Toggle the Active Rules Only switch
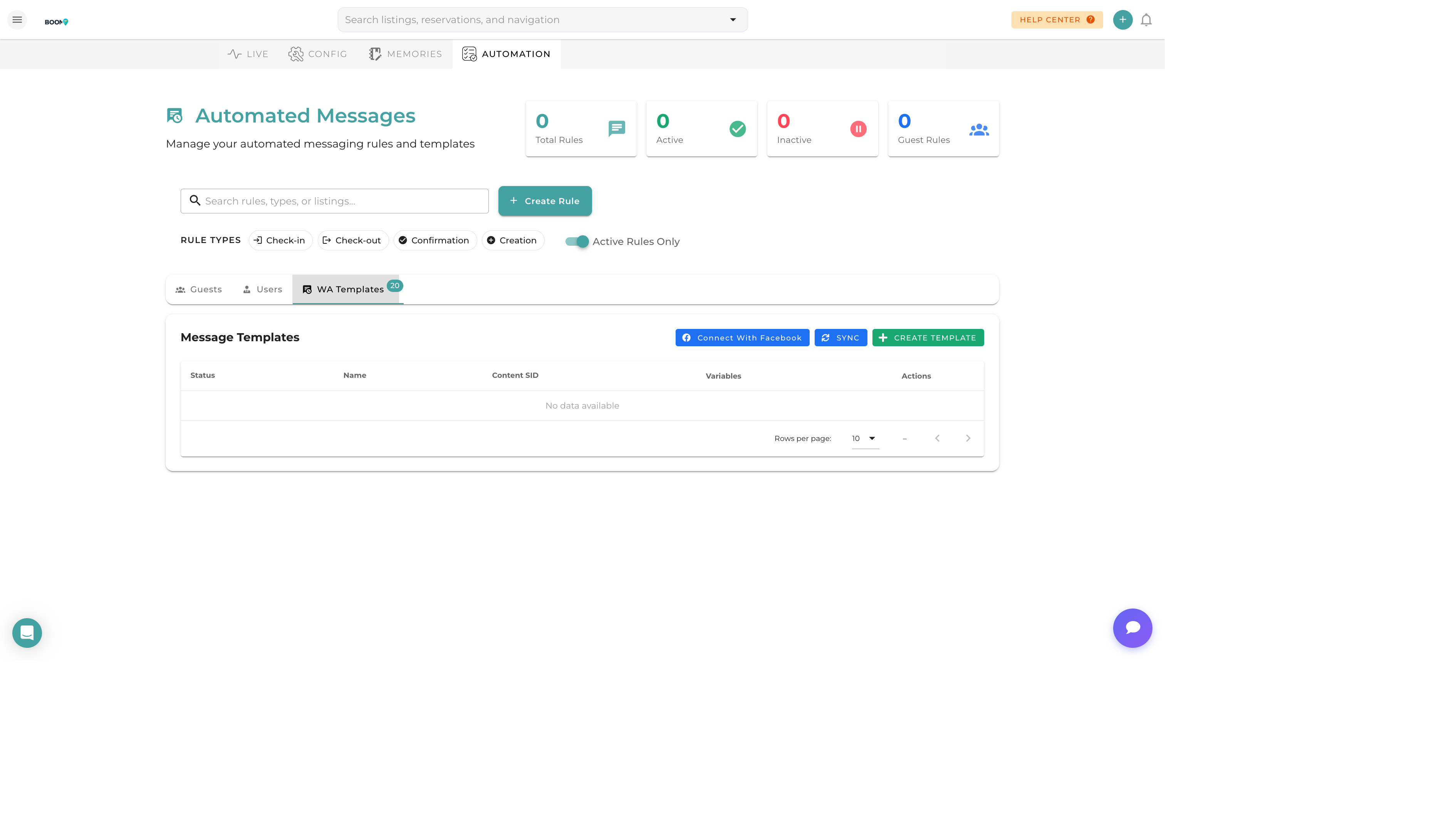 (577, 241)
